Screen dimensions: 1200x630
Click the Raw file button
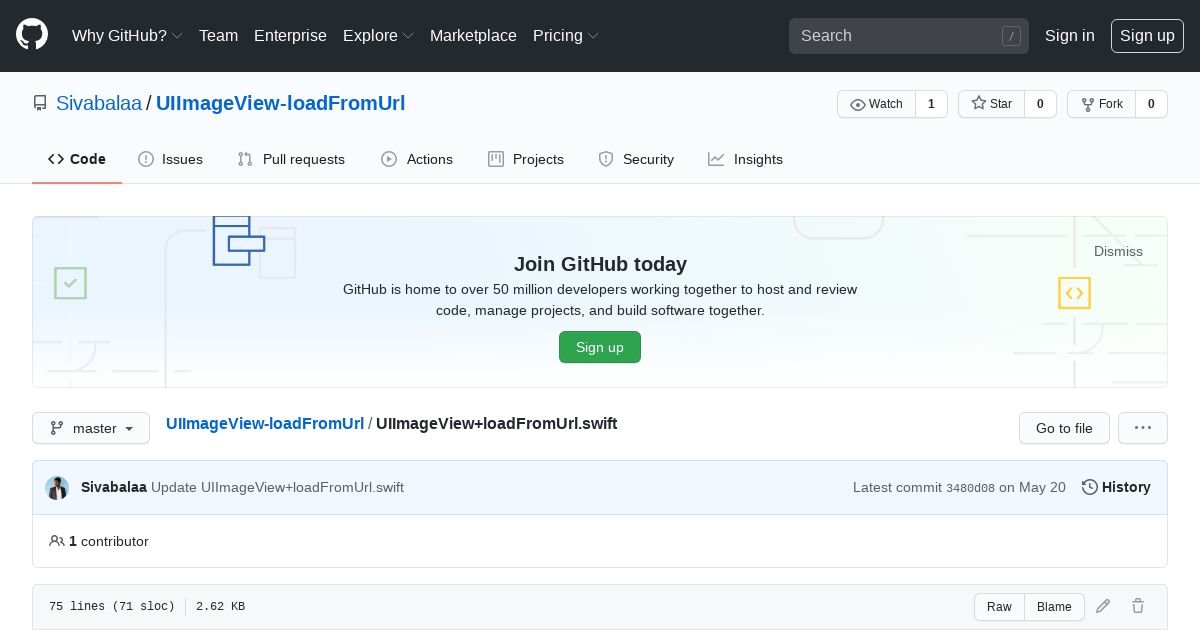(x=999, y=607)
